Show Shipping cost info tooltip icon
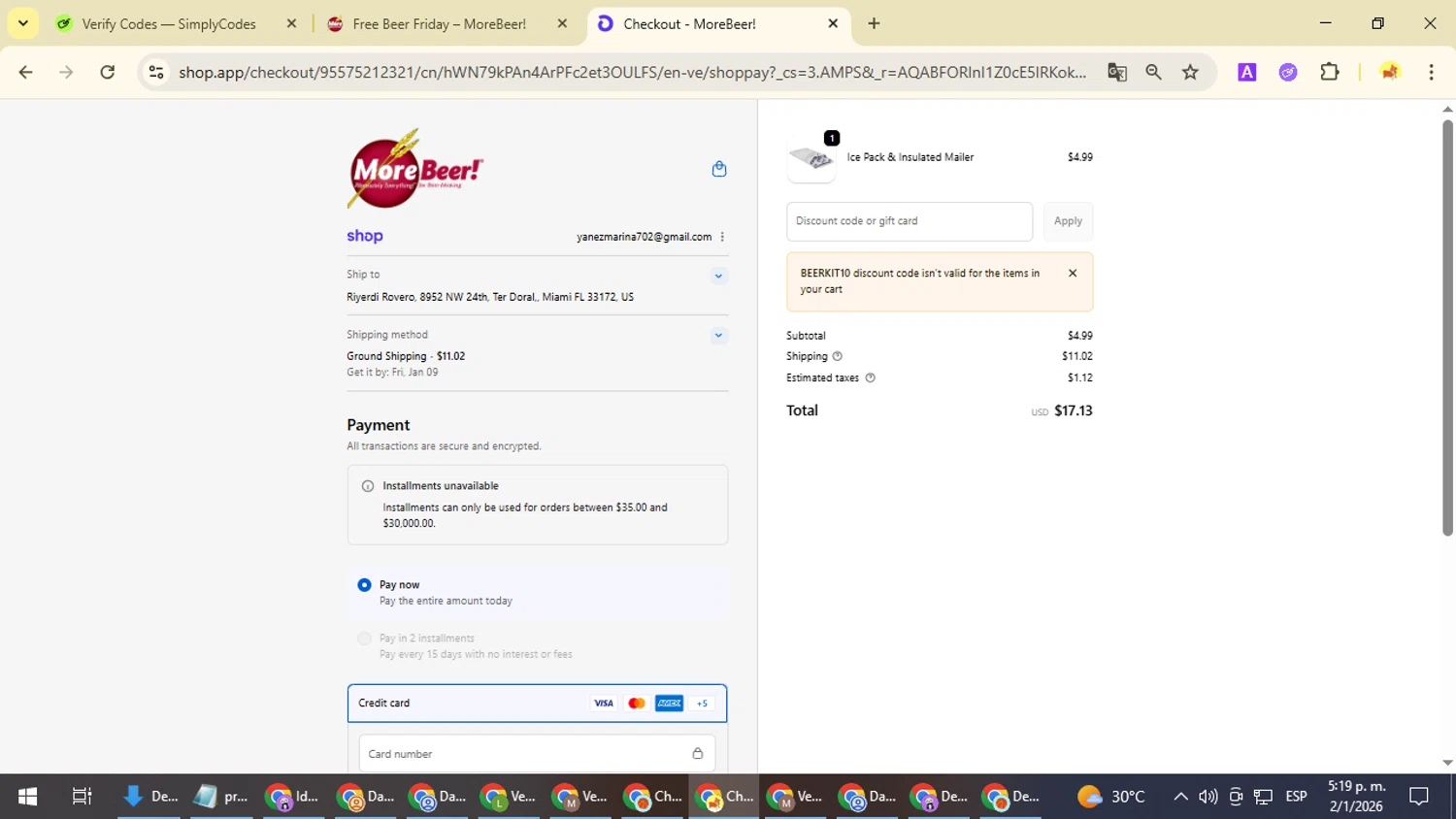Screen dimensions: 1456x819 pyautogui.click(x=838, y=356)
